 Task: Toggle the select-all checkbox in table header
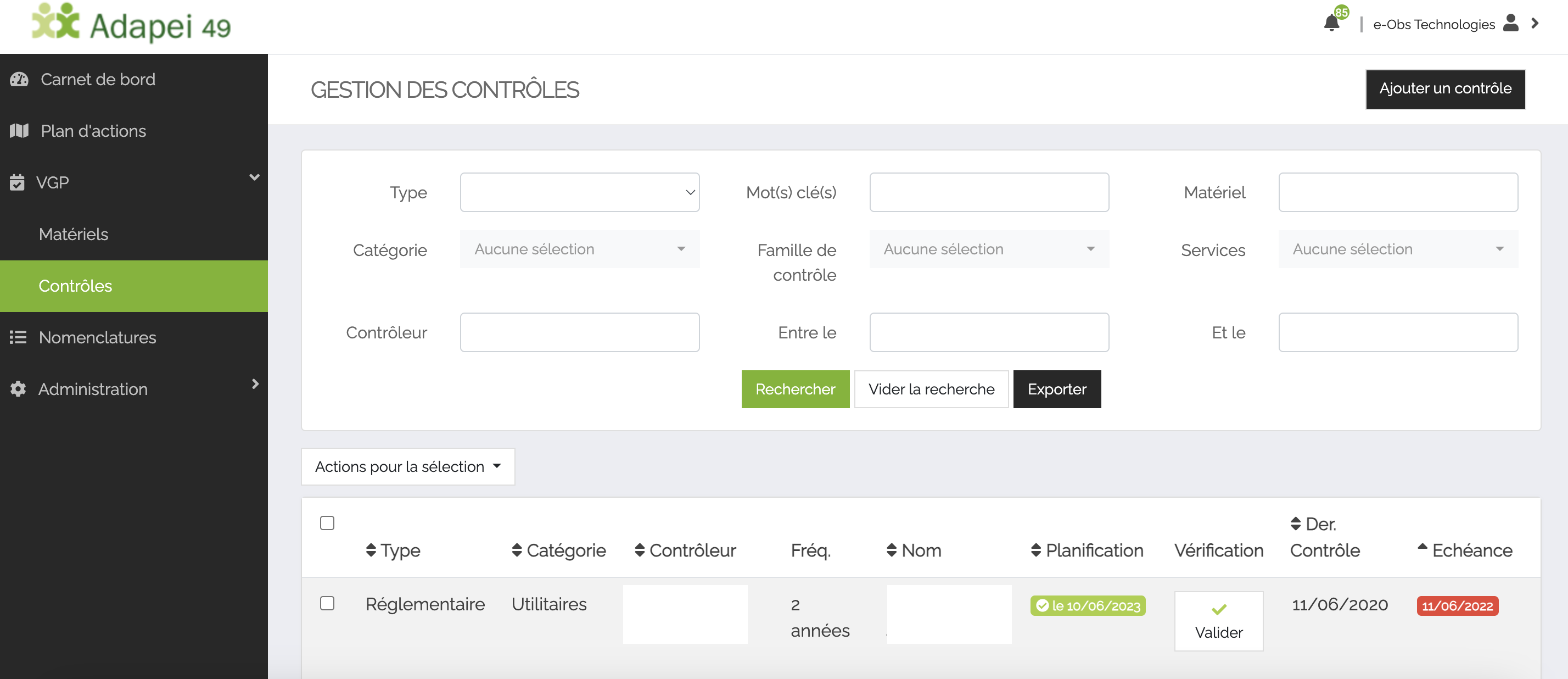(327, 523)
